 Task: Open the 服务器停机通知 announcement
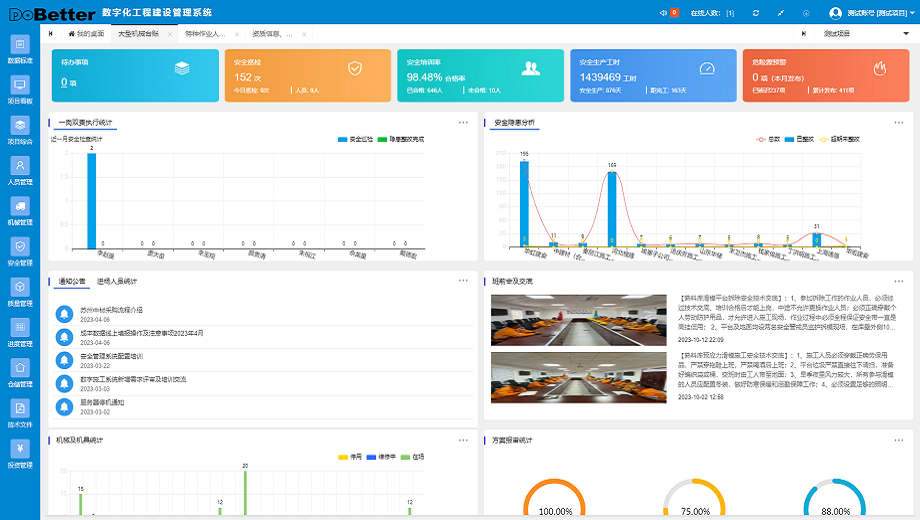point(102,403)
